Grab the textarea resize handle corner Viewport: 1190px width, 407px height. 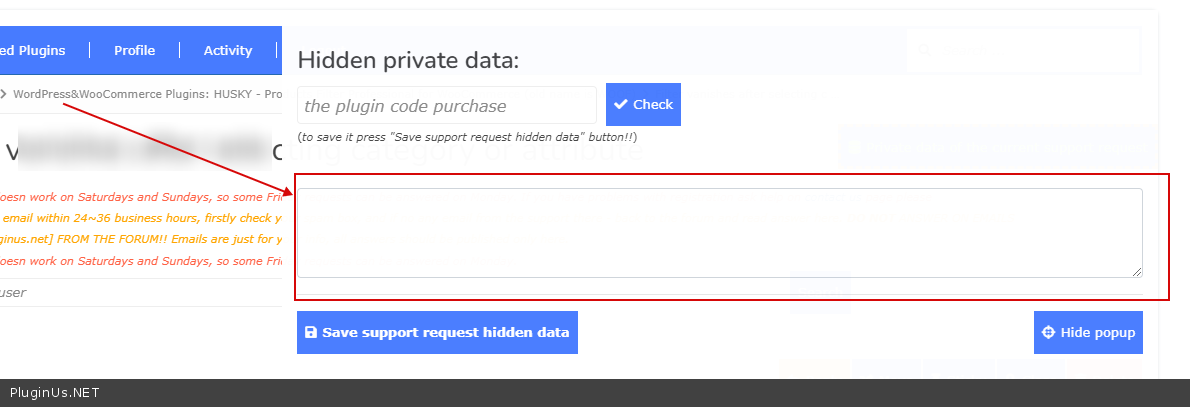click(1137, 271)
